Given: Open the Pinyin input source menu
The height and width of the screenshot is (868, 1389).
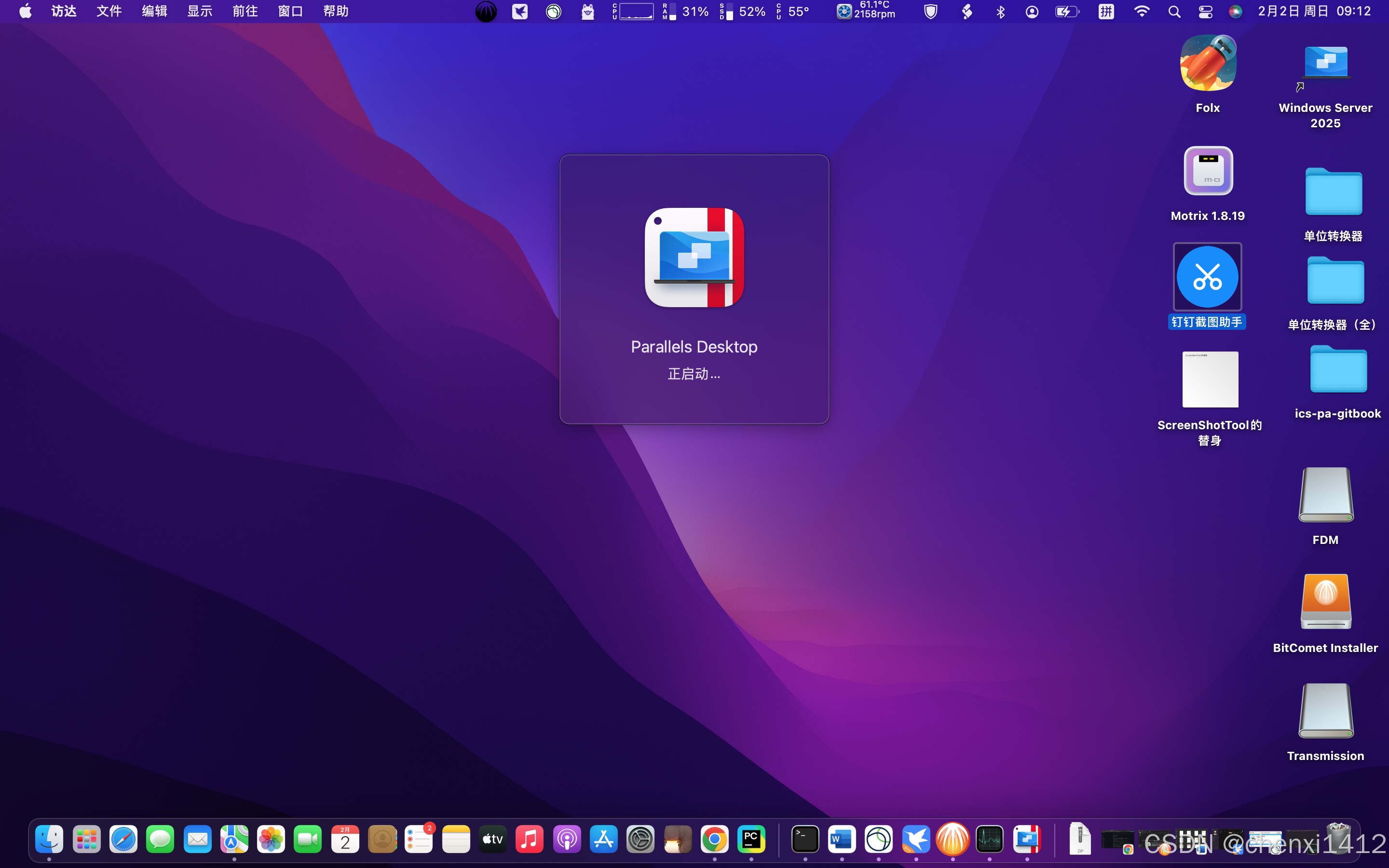Looking at the screenshot, I should point(1106,12).
